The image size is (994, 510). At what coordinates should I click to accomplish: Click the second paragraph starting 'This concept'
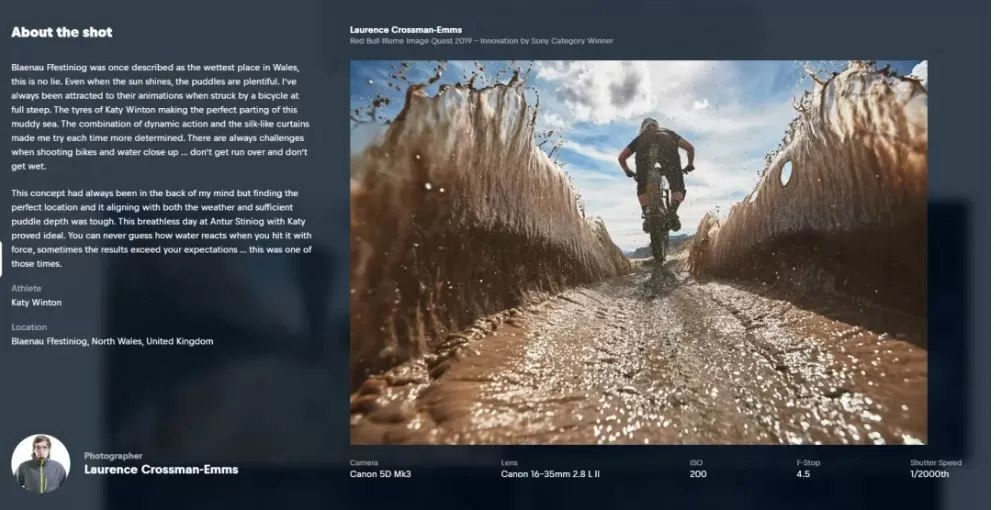pyautogui.click(x=161, y=228)
